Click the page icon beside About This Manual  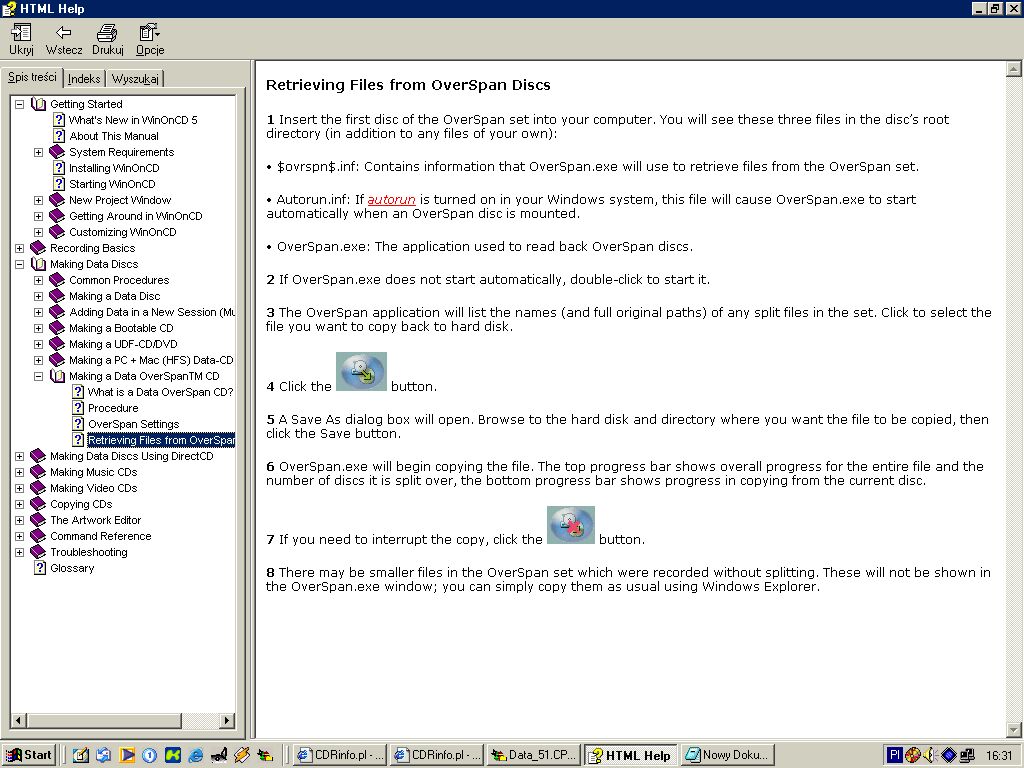[59, 136]
